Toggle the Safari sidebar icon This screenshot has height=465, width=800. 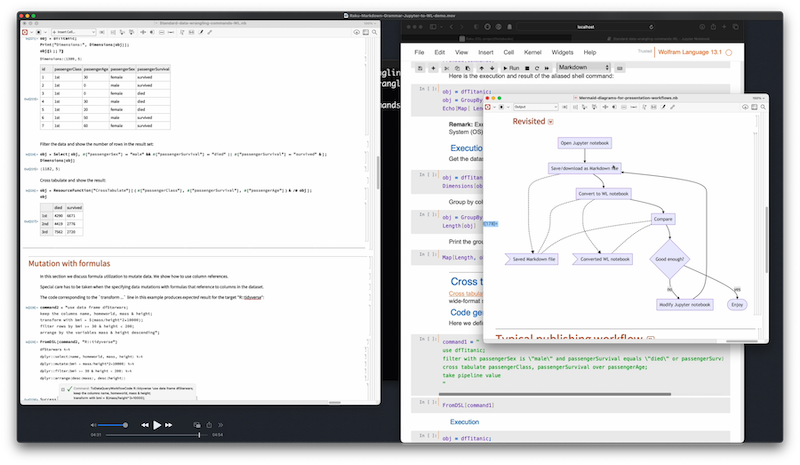pos(433,27)
